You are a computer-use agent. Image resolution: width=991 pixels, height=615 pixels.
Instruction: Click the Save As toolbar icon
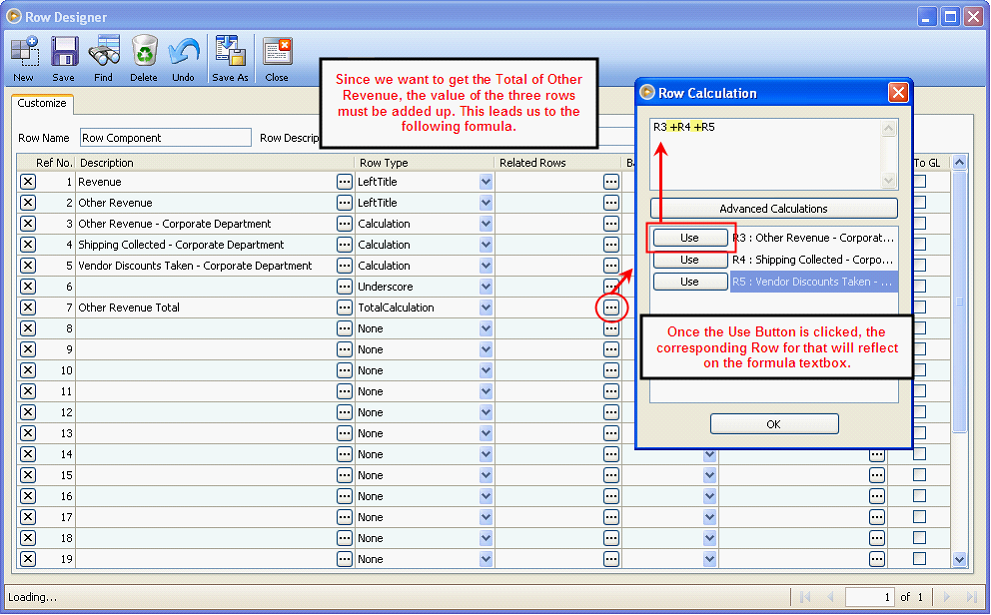230,59
